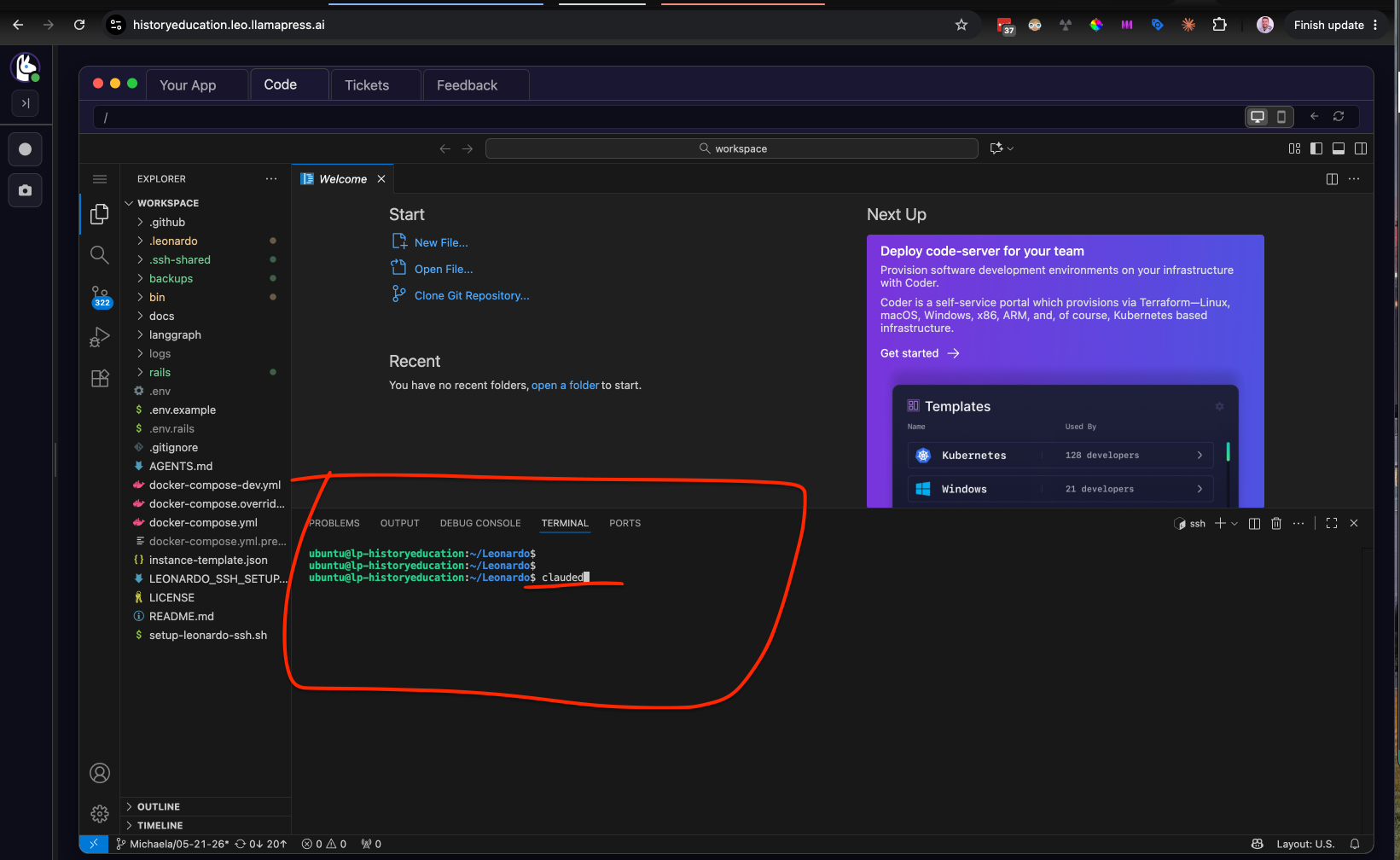Toggle Secondary Side Bar visibility
1400x860 pixels.
click(1361, 148)
